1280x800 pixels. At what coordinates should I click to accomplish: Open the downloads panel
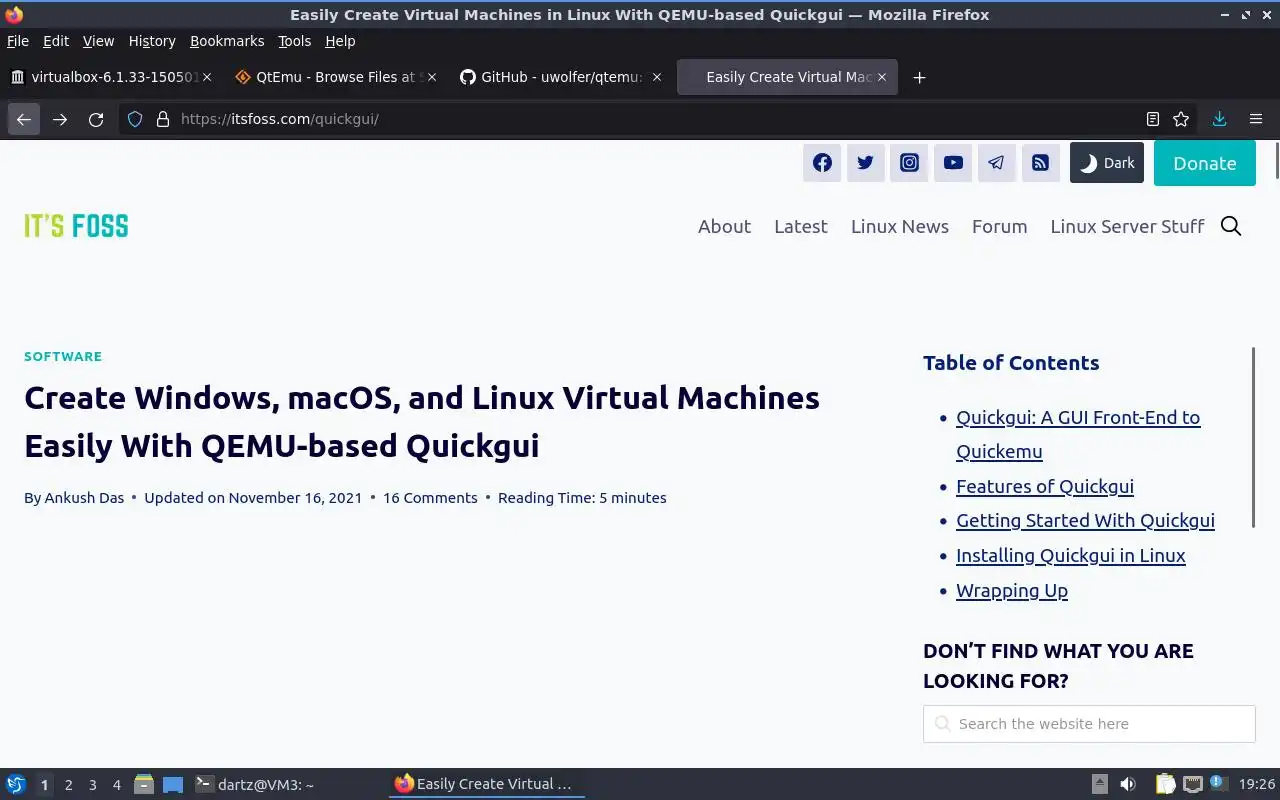point(1219,119)
